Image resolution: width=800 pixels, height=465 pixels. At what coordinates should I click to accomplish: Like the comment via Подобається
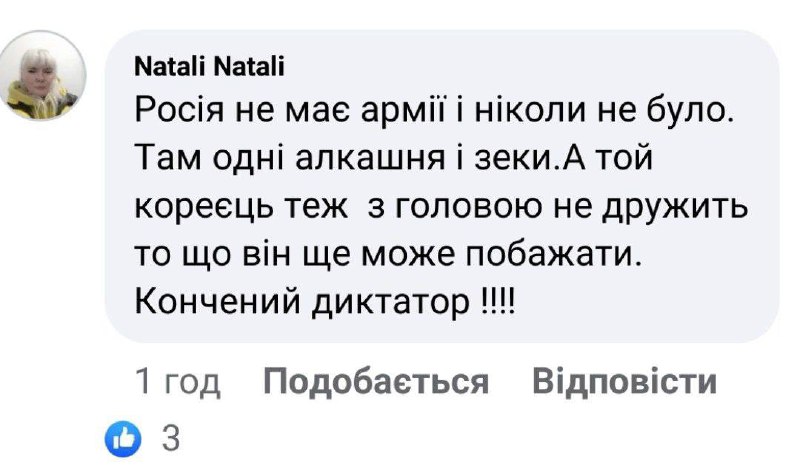tap(376, 381)
